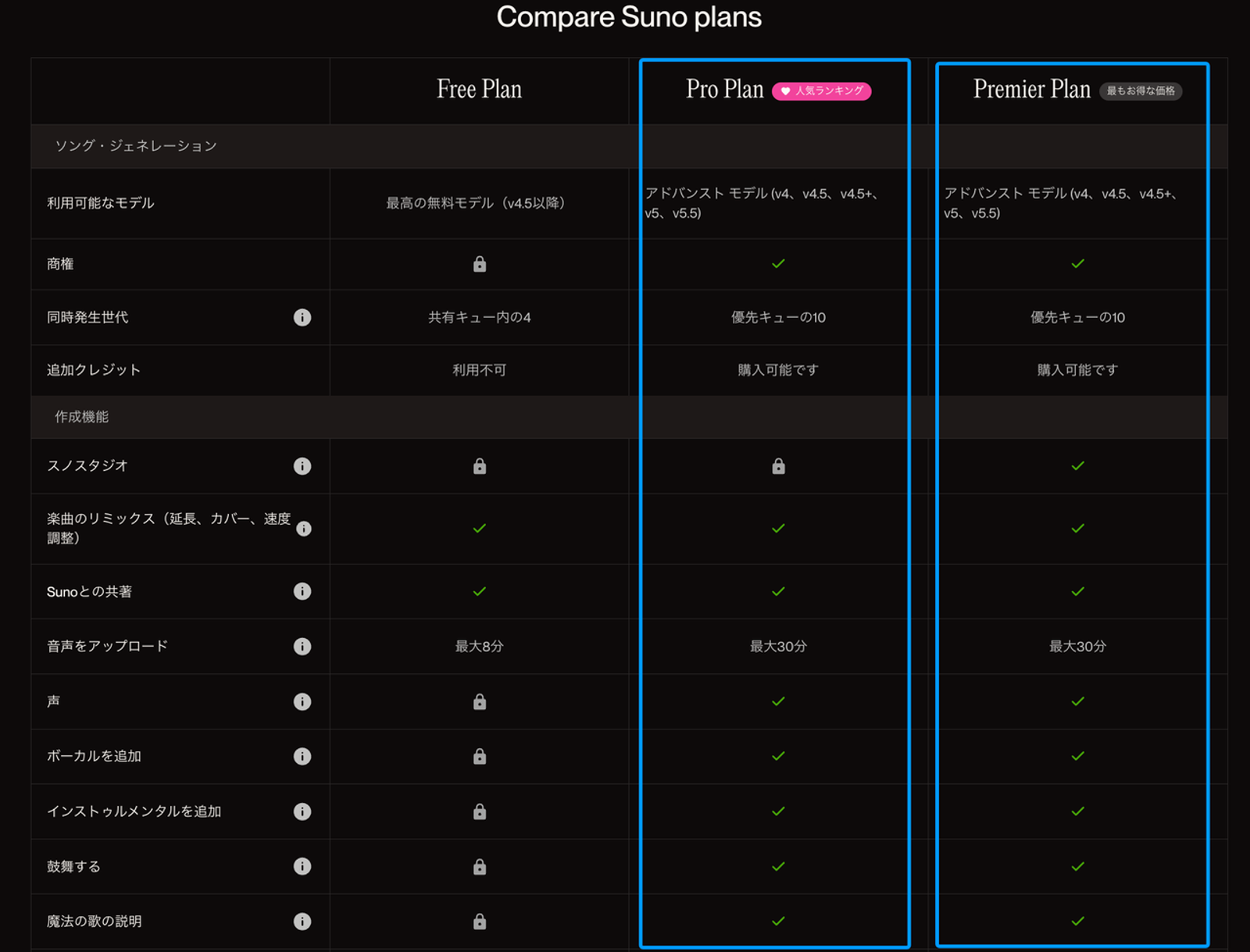Click Free Plan lock for 鼓舞する

[480, 866]
